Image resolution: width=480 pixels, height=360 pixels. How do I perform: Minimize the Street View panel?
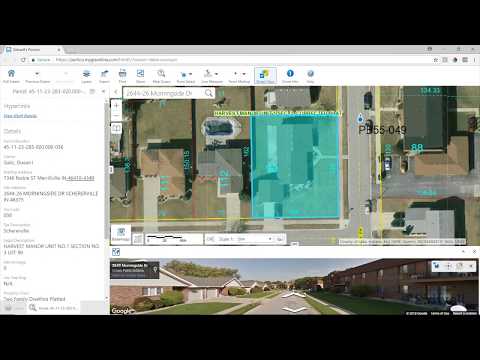(463, 252)
